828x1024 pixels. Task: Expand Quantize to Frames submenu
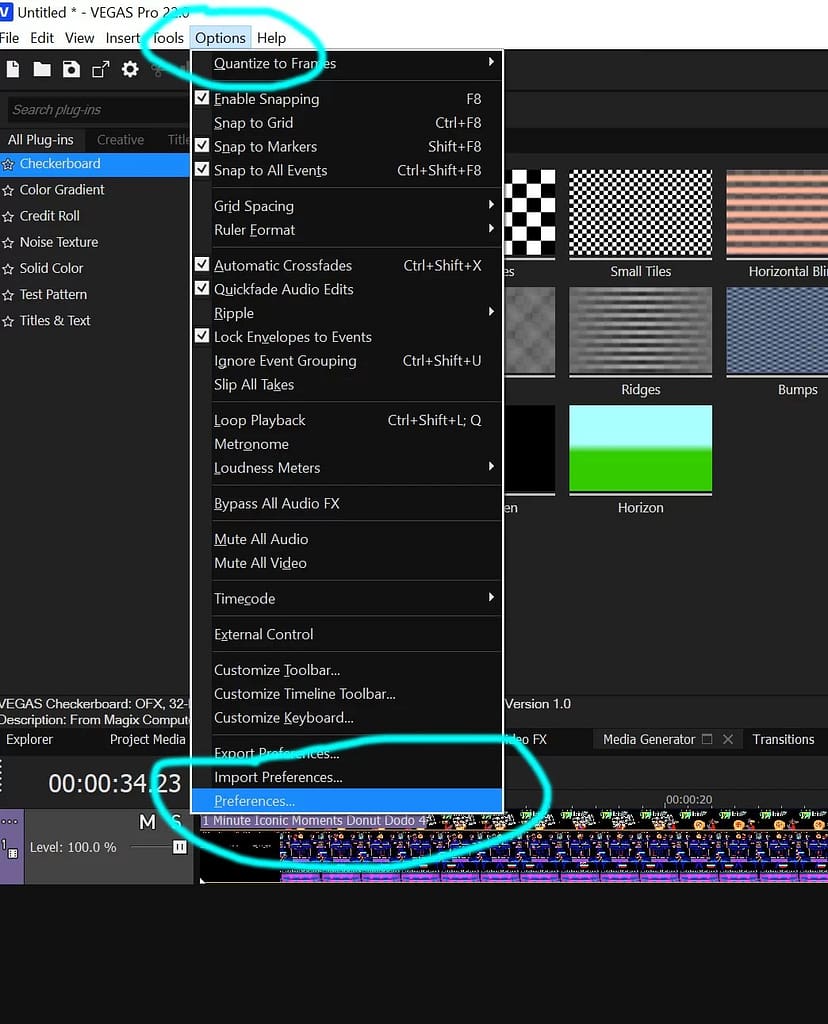pos(347,63)
